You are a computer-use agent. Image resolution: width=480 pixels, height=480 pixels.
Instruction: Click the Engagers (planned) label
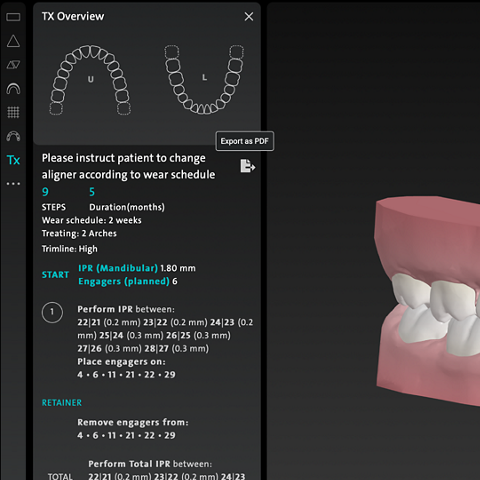click(124, 281)
